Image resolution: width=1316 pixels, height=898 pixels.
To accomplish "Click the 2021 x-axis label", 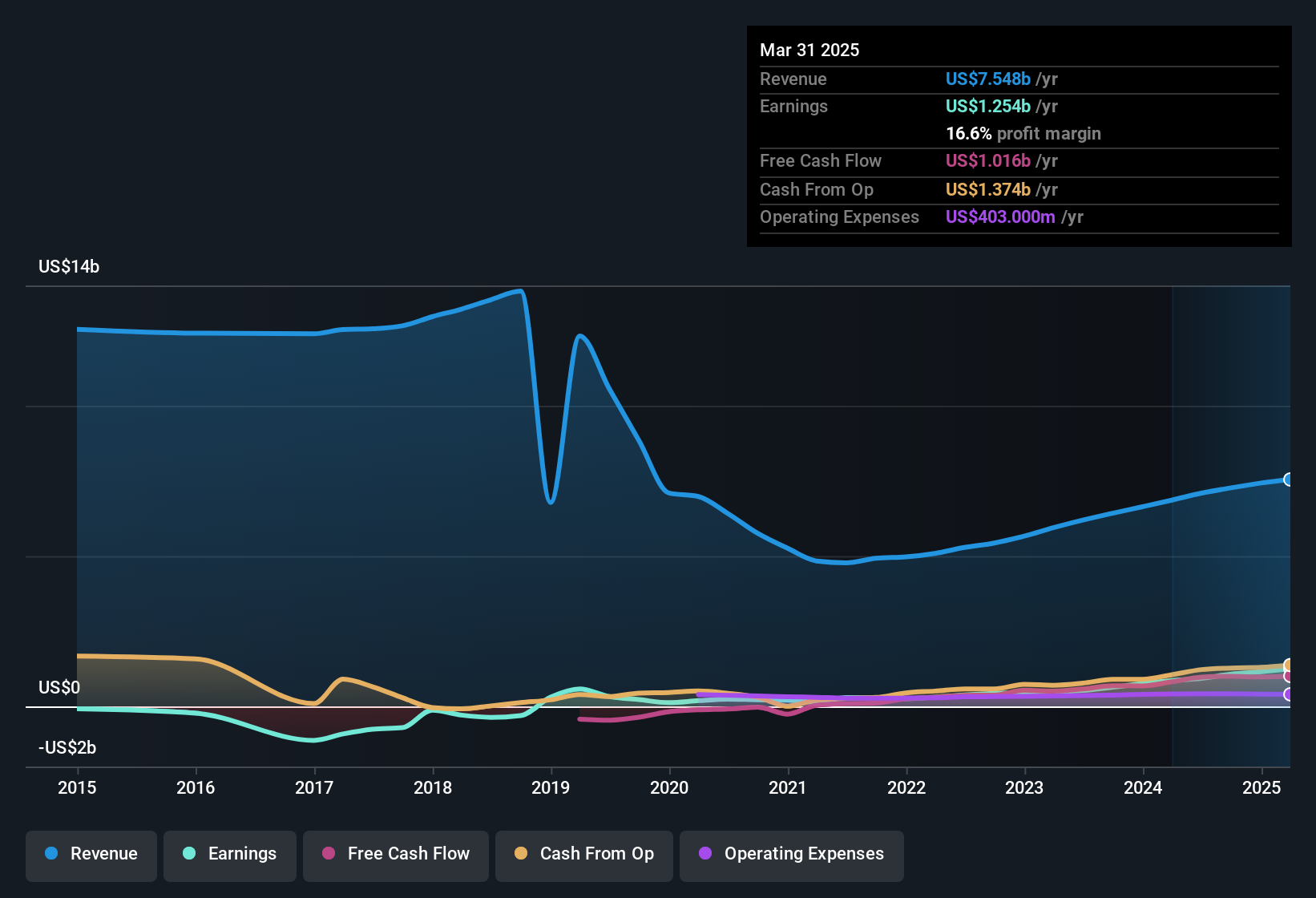I will (788, 787).
